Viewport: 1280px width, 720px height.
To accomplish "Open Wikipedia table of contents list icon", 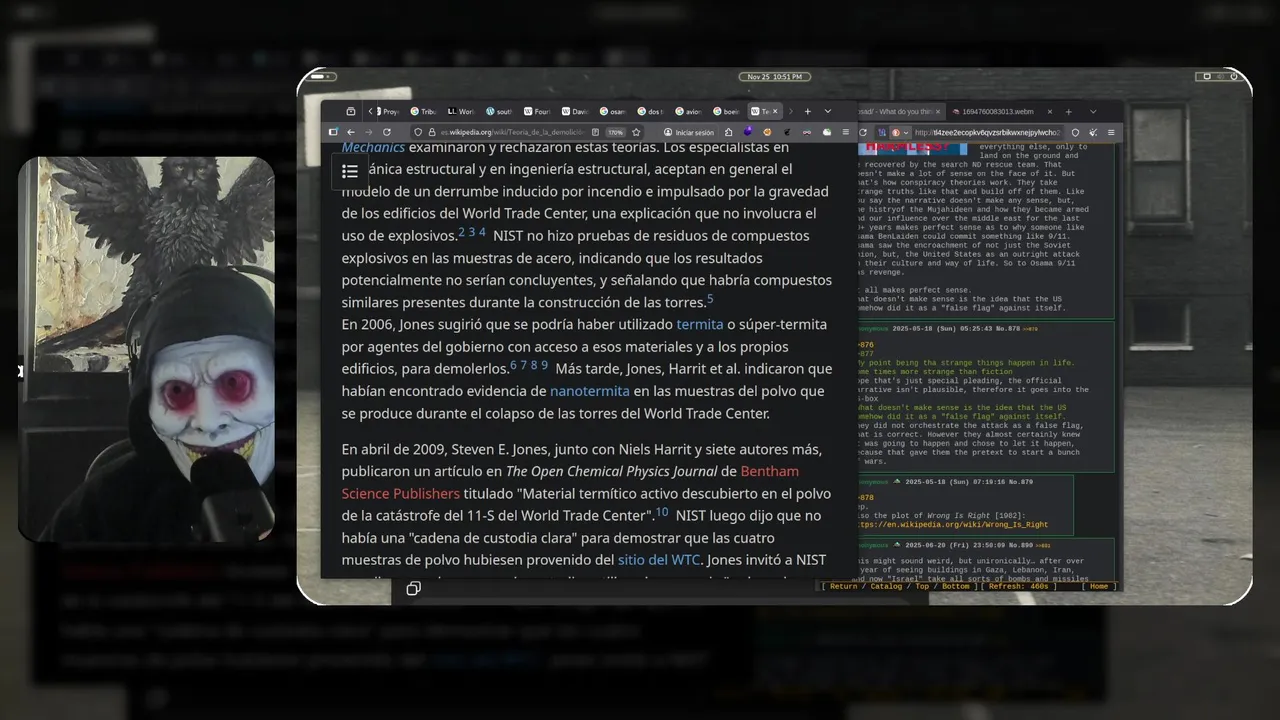I will coord(349,172).
